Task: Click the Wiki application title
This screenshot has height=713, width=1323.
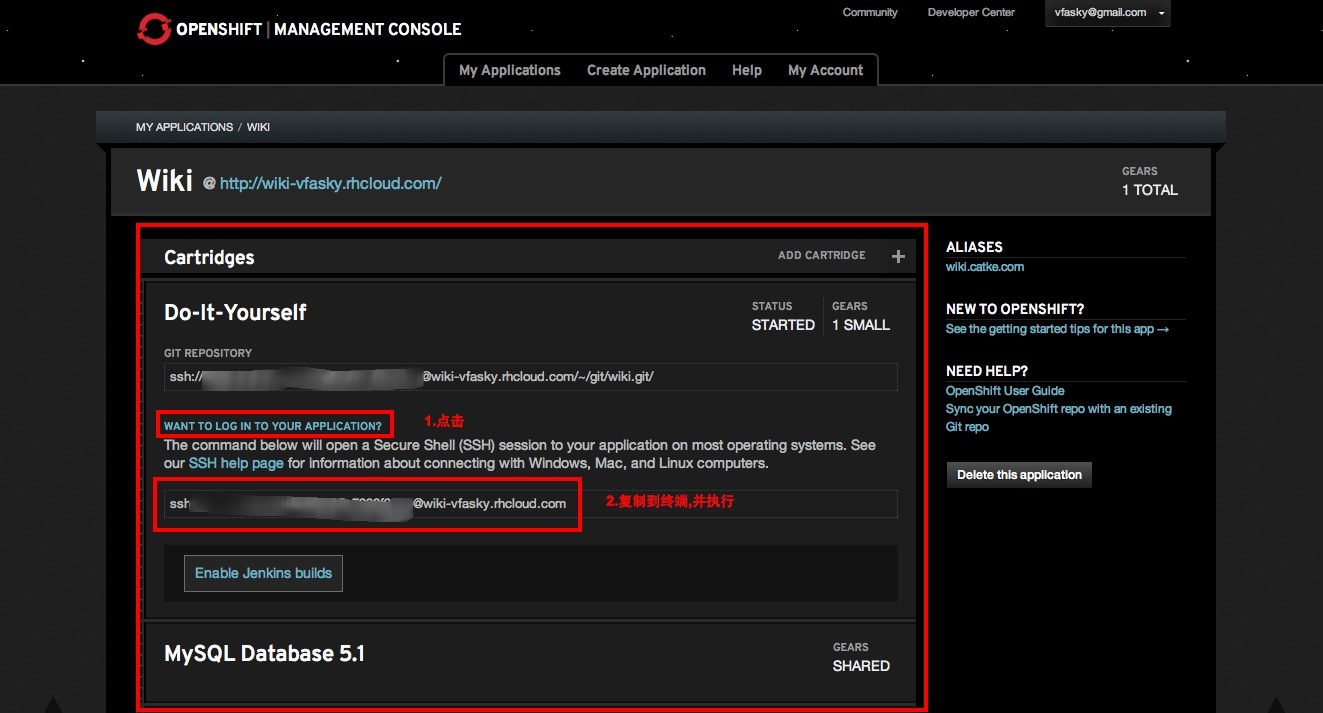Action: 164,181
